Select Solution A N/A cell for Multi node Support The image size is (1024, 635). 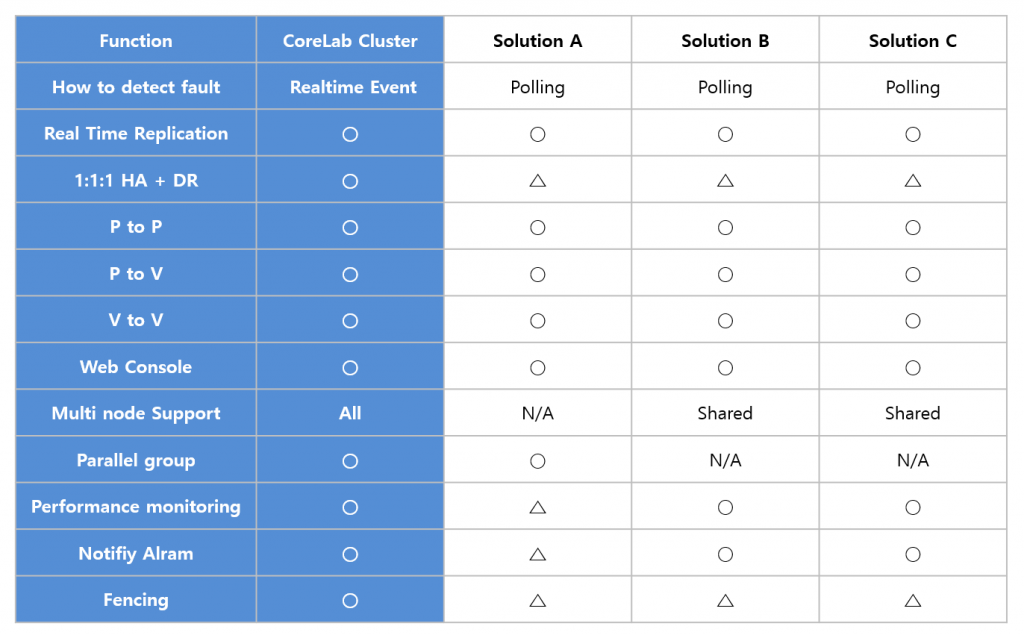click(537, 414)
